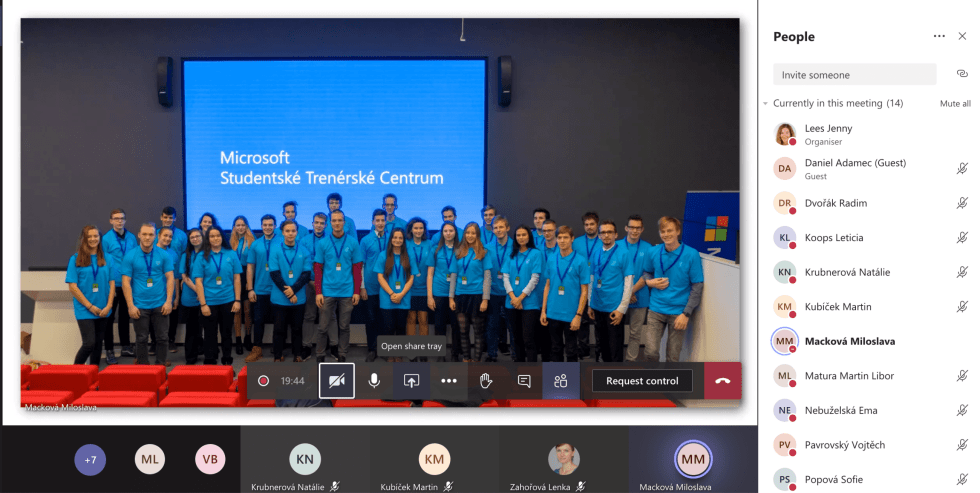Select Macková Miloslava in the People list
The width and height of the screenshot is (980, 493).
point(870,341)
